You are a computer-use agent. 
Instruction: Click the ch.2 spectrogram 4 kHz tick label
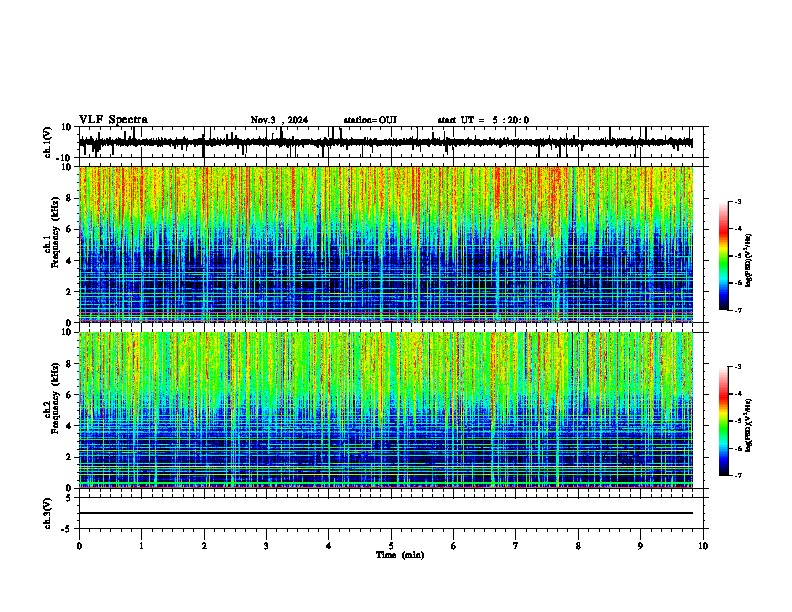click(70, 426)
